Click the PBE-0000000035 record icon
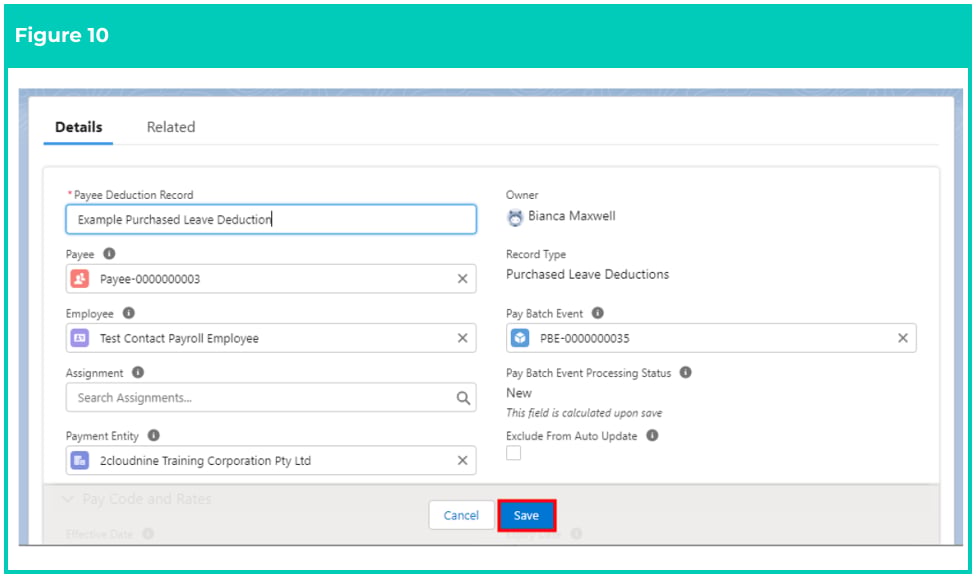Viewport: 976px width, 578px height. (520, 338)
